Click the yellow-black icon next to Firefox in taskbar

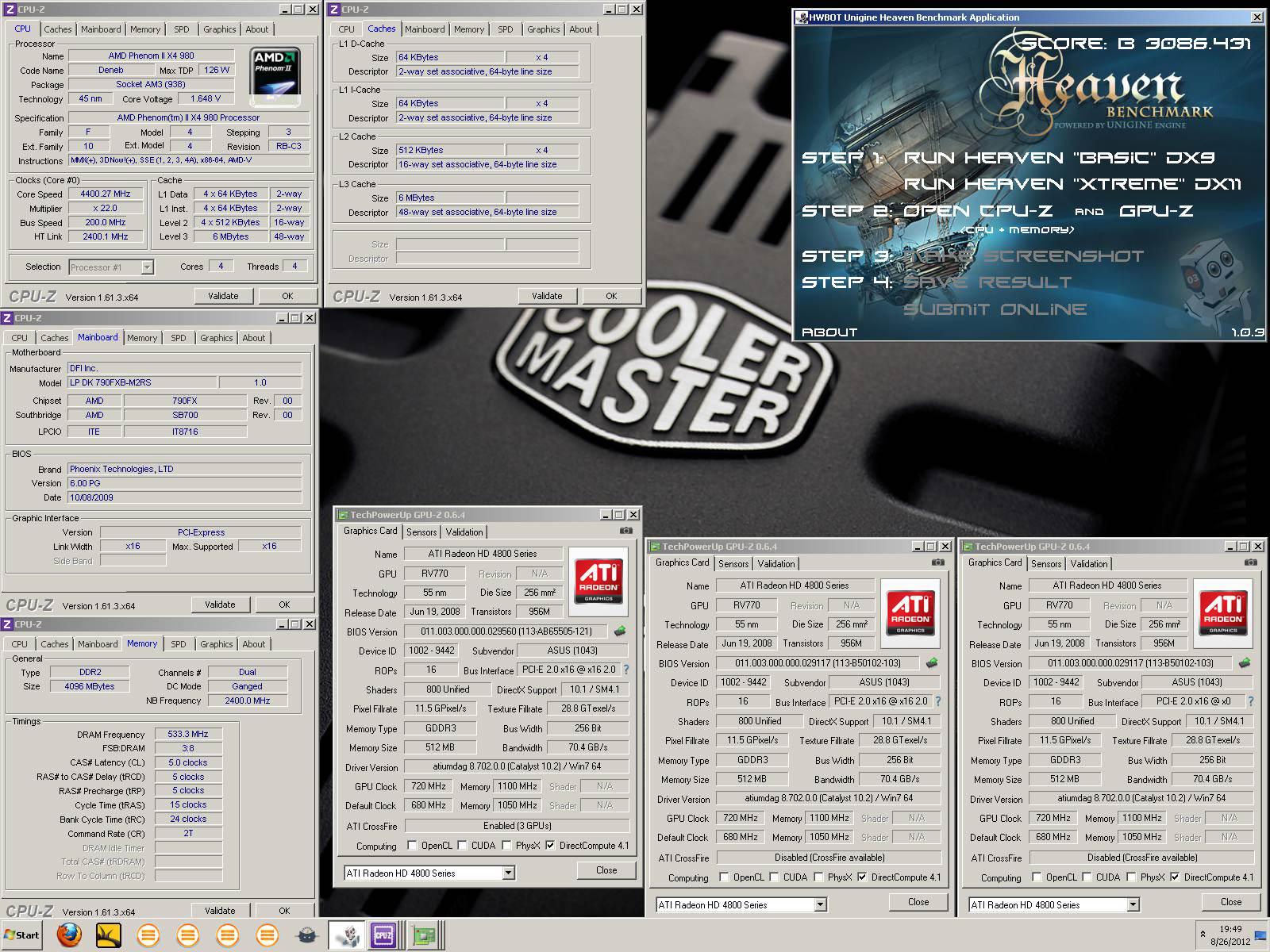[x=109, y=935]
